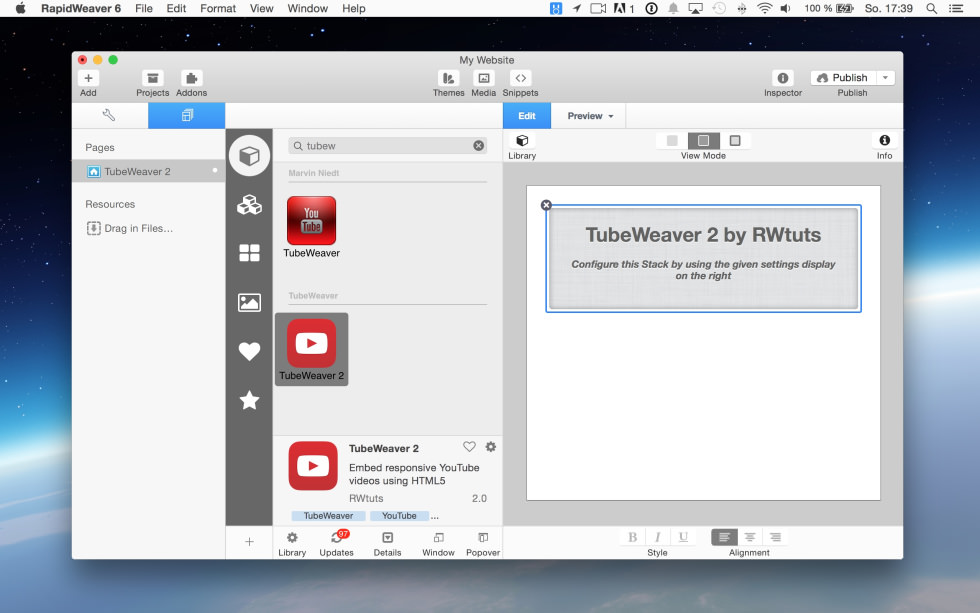Viewport: 980px width, 613px height.
Task: Open the Addons toolbar icon
Action: tap(191, 78)
